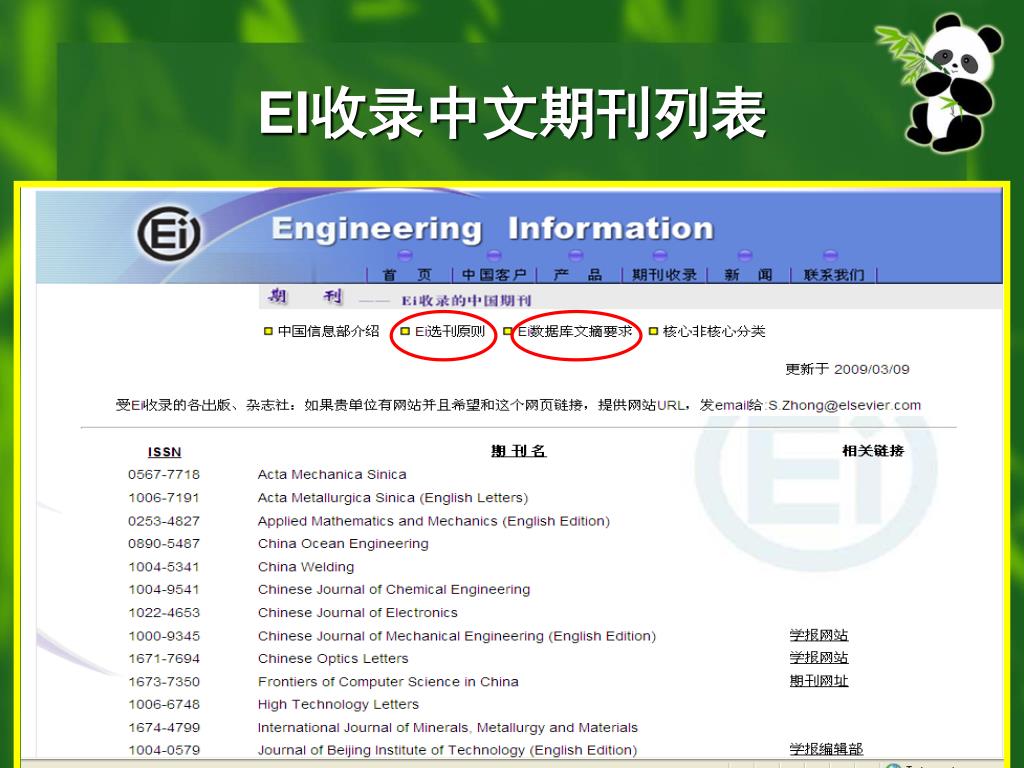Select 产品 in the navigation bar
Image resolution: width=1024 pixels, height=768 pixels.
577,275
